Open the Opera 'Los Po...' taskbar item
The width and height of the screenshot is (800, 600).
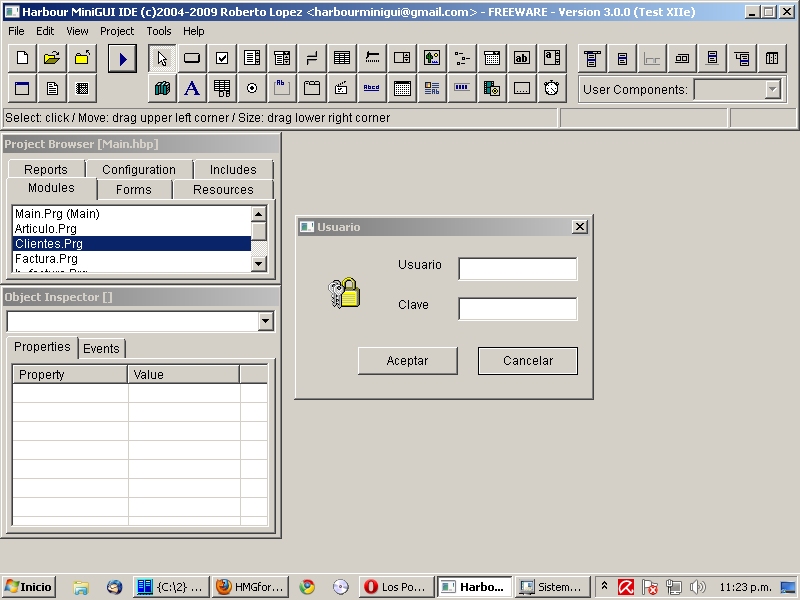396,587
